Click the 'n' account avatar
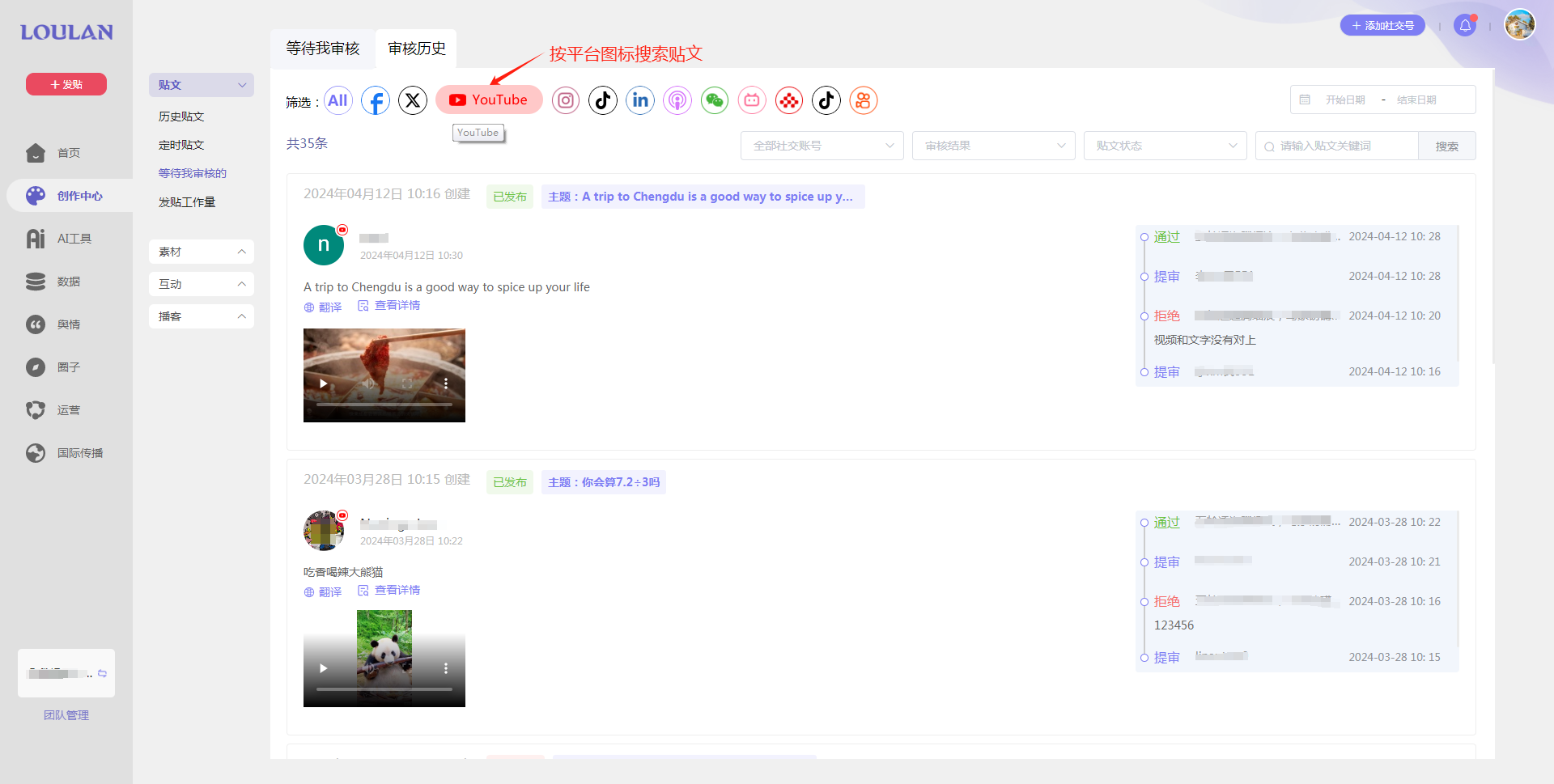The height and width of the screenshot is (784, 1554). coord(324,245)
